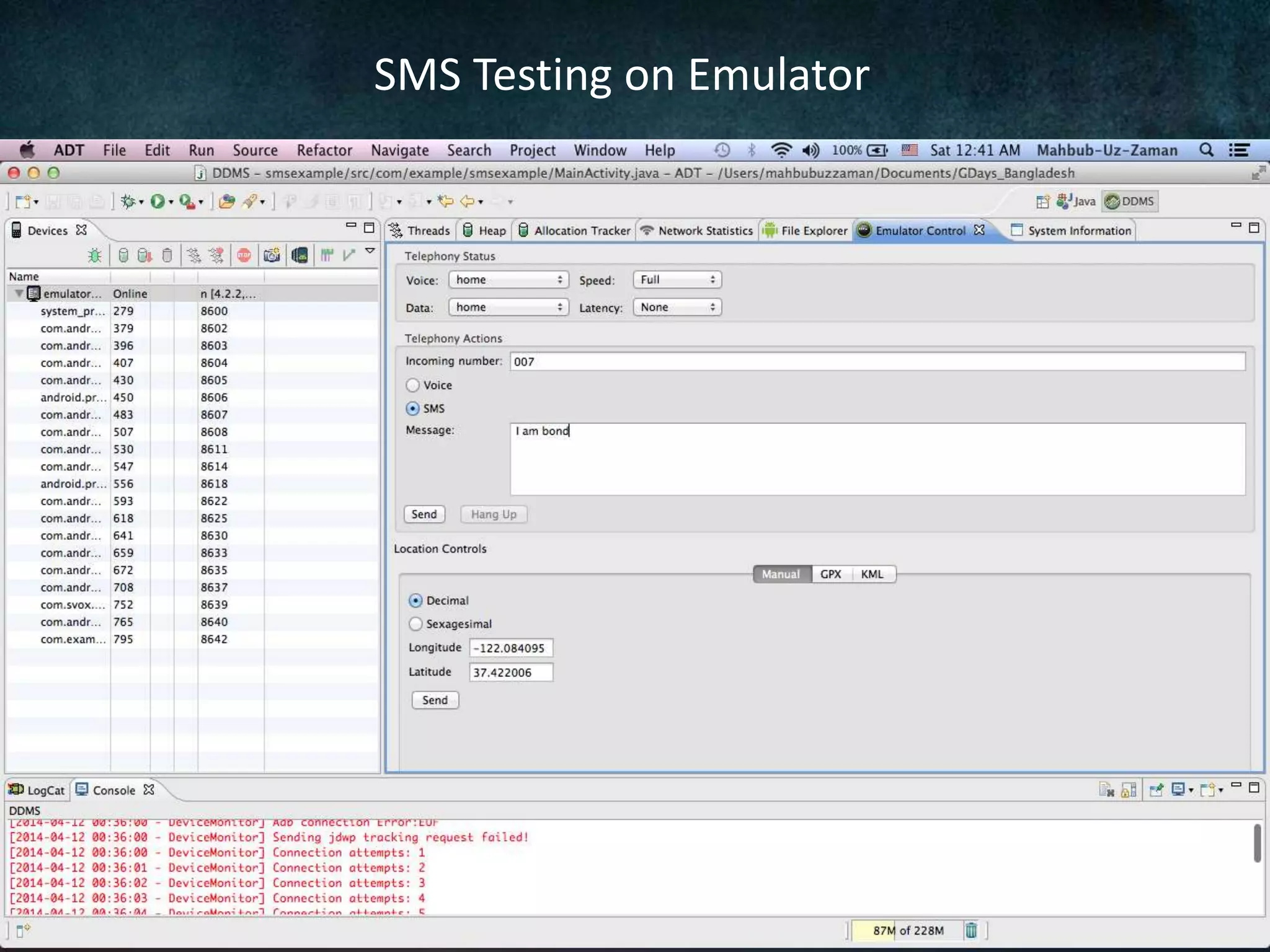Select the Decimal radio button
The width and height of the screenshot is (1270, 952).
[415, 601]
